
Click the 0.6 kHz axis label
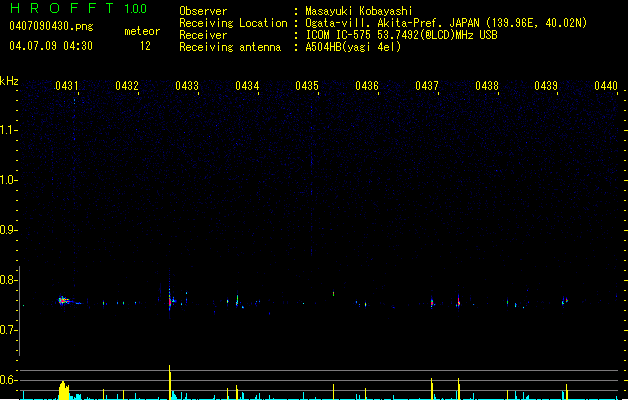8,380
